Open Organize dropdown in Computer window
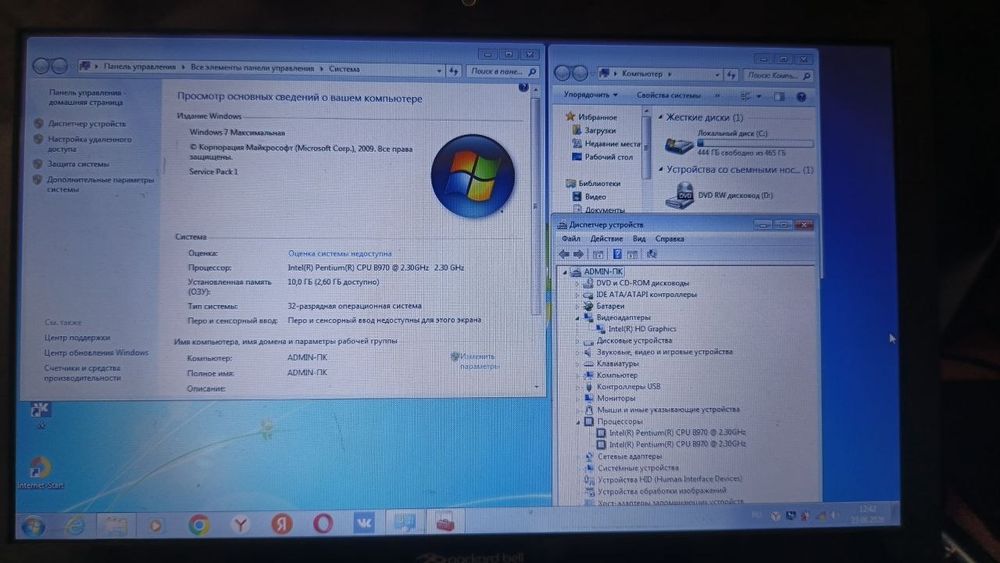The width and height of the screenshot is (1000, 563). coord(590,95)
